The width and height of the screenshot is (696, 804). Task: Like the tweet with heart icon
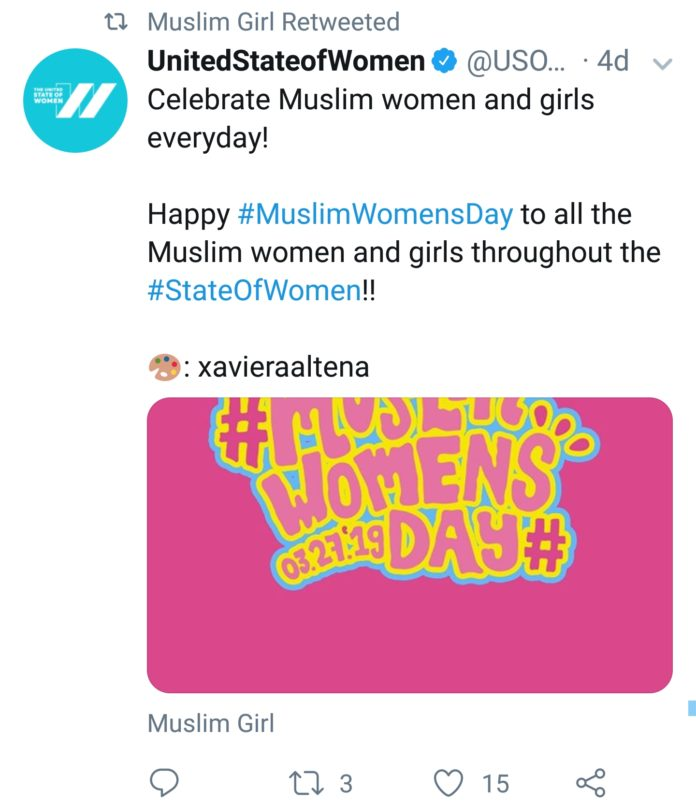[x=449, y=783]
